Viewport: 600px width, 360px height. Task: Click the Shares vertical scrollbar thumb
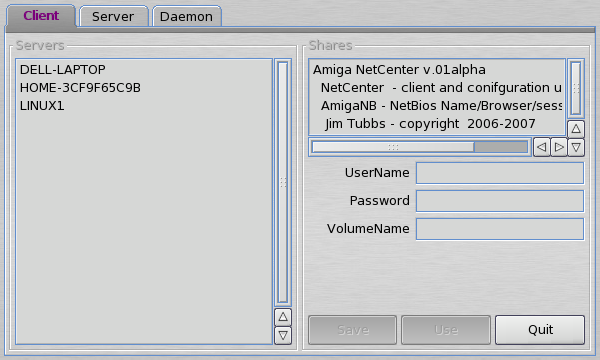pyautogui.click(x=576, y=88)
